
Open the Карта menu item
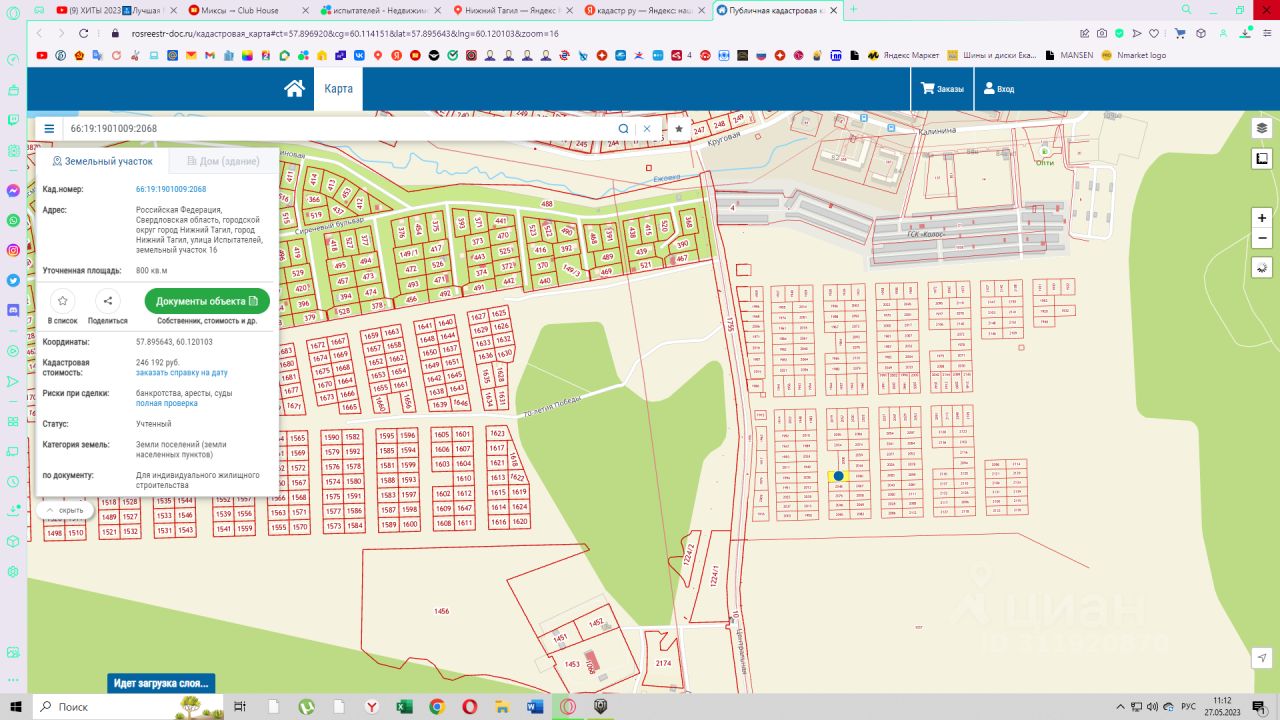[x=338, y=89]
